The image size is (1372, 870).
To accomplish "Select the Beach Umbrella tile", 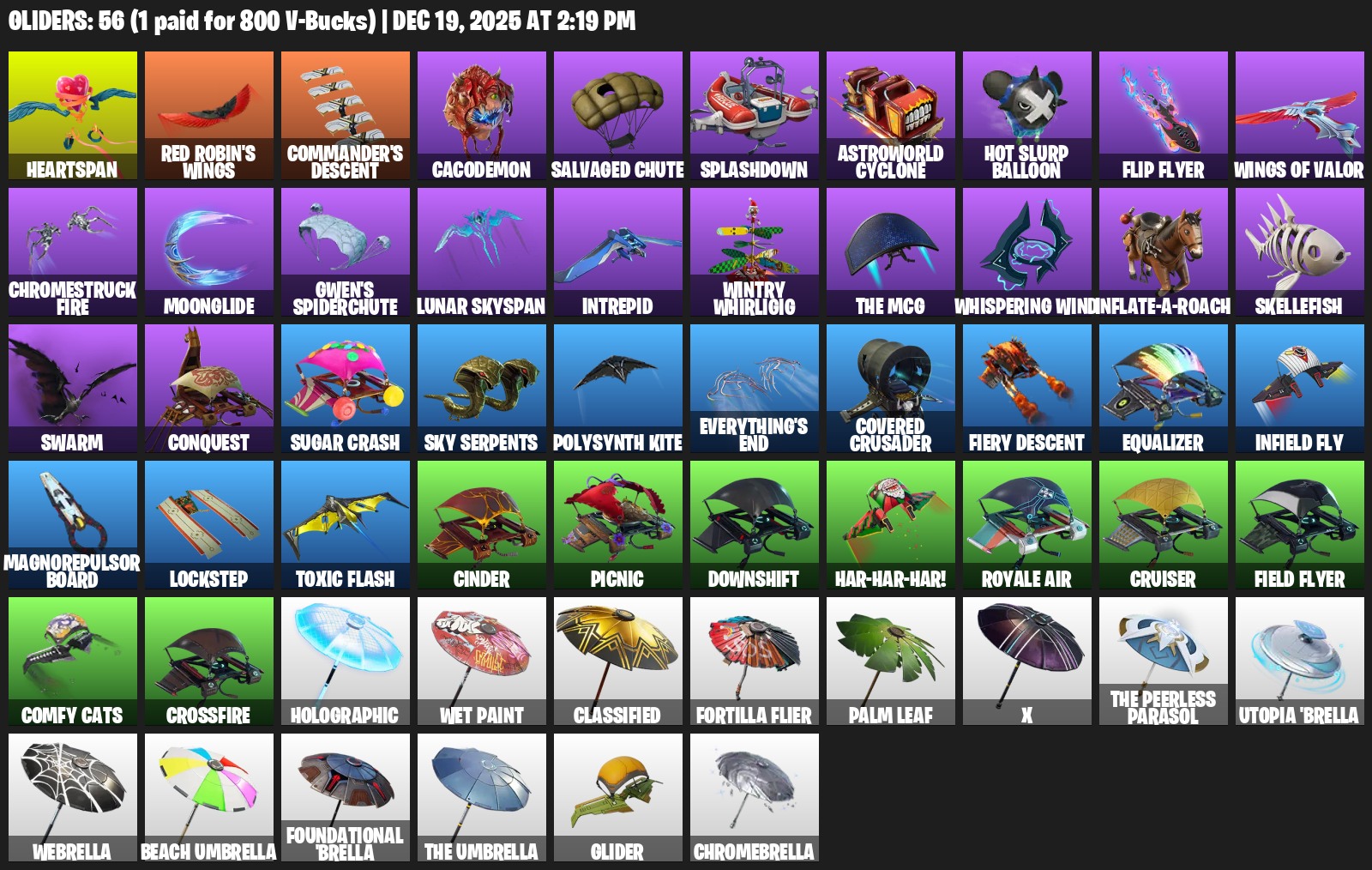I will (x=209, y=798).
